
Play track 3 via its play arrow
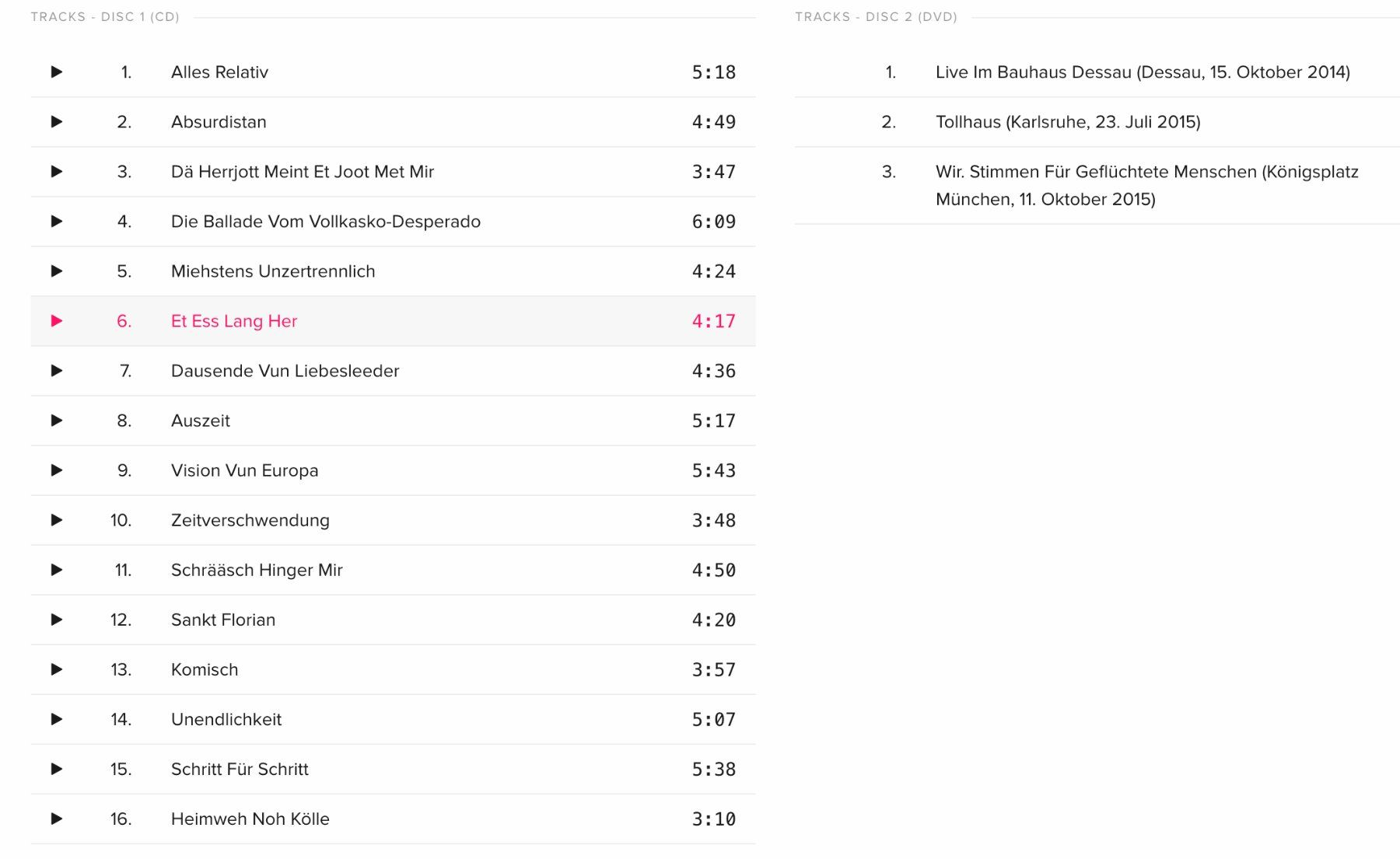pos(57,172)
